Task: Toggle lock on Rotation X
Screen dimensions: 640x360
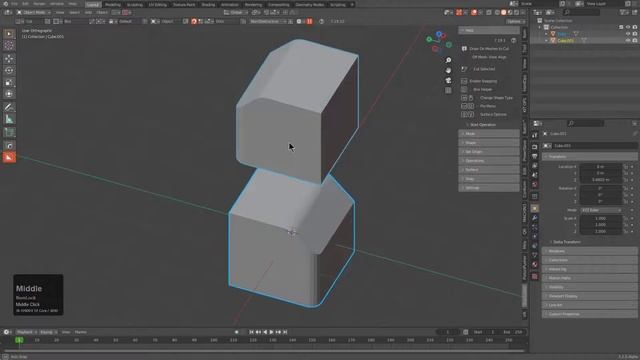Action: [x=625, y=189]
